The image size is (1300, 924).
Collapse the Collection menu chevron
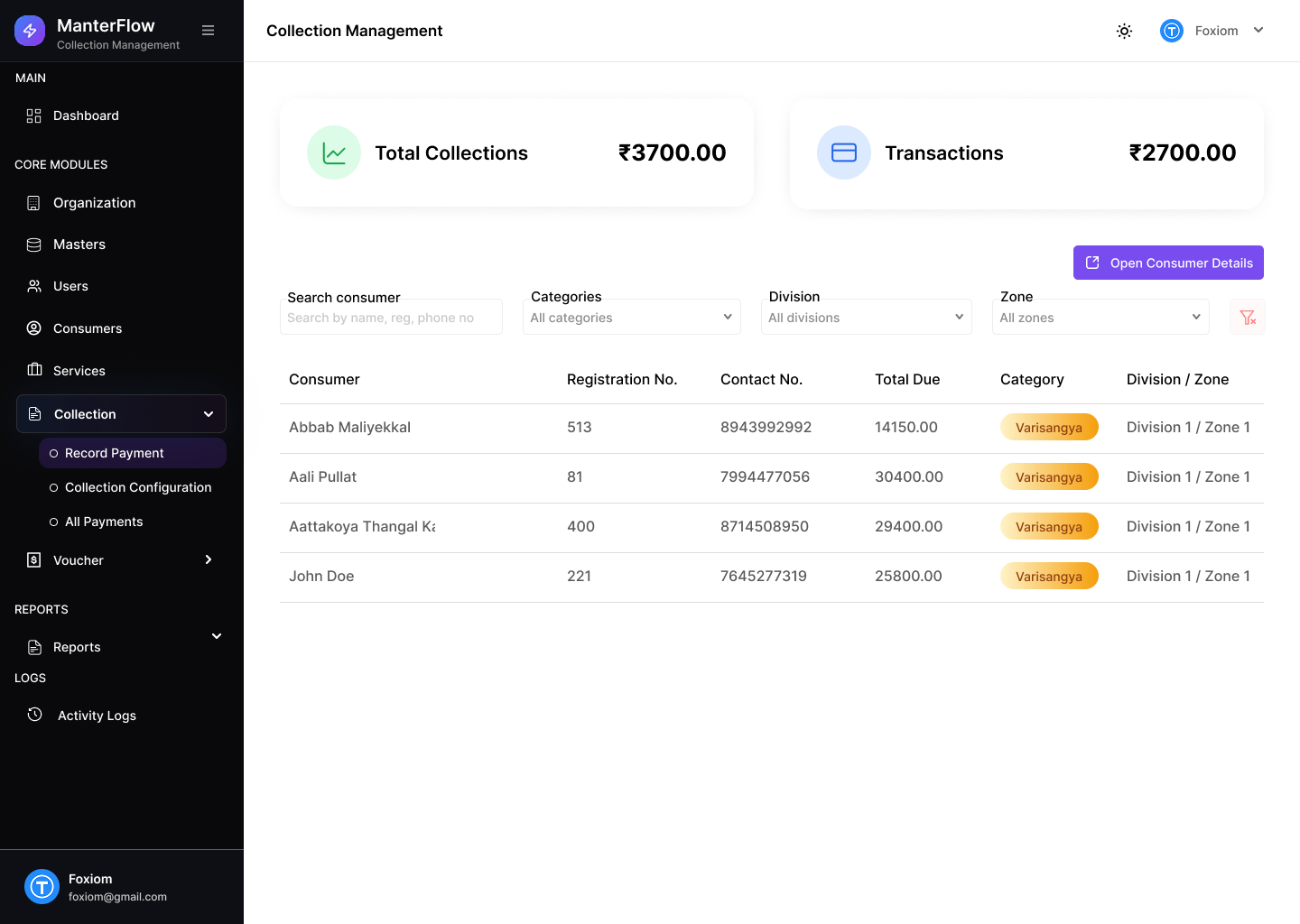[x=209, y=414]
